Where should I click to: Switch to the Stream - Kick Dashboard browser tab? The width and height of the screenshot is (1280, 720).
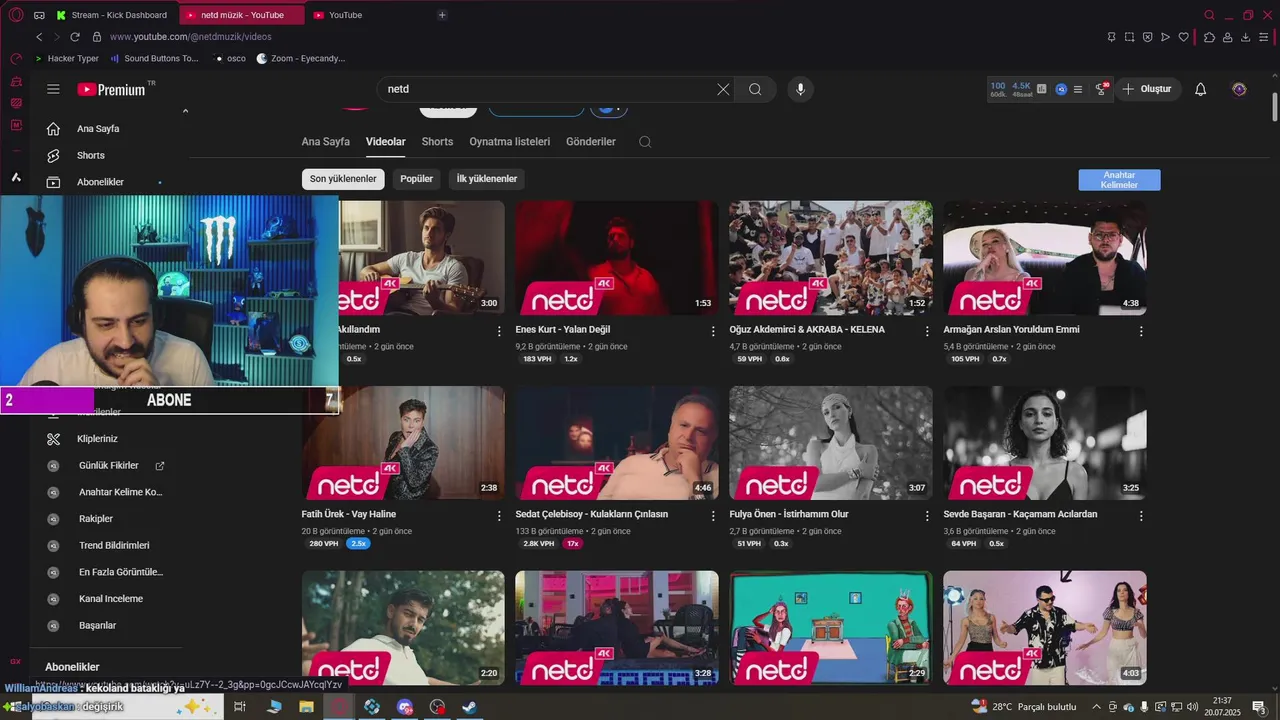[113, 15]
